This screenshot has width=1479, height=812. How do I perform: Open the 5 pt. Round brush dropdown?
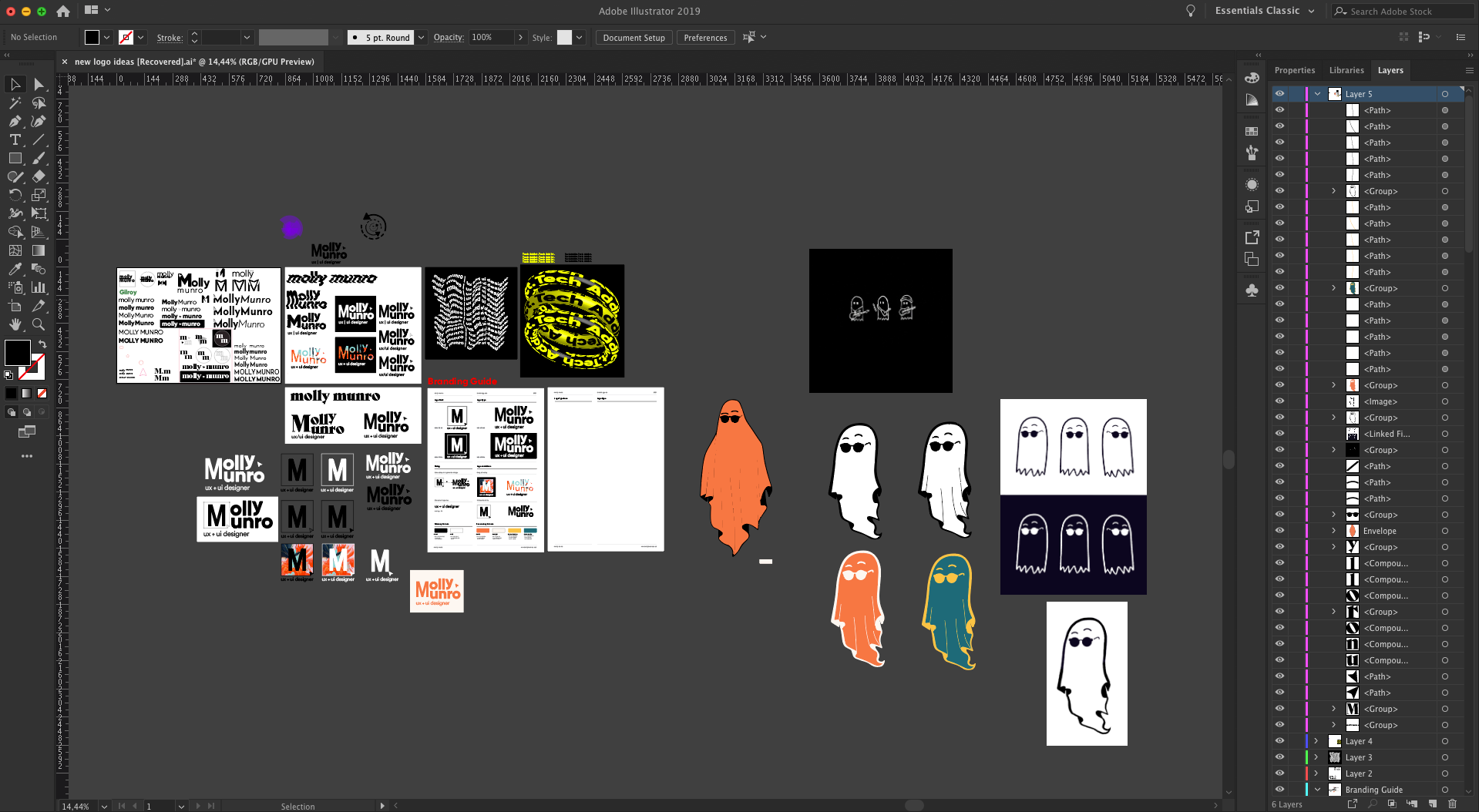pos(421,37)
